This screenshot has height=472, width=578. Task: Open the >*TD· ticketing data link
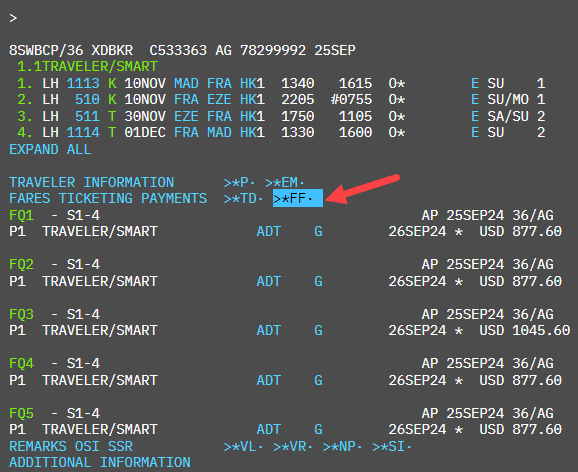coord(244,198)
